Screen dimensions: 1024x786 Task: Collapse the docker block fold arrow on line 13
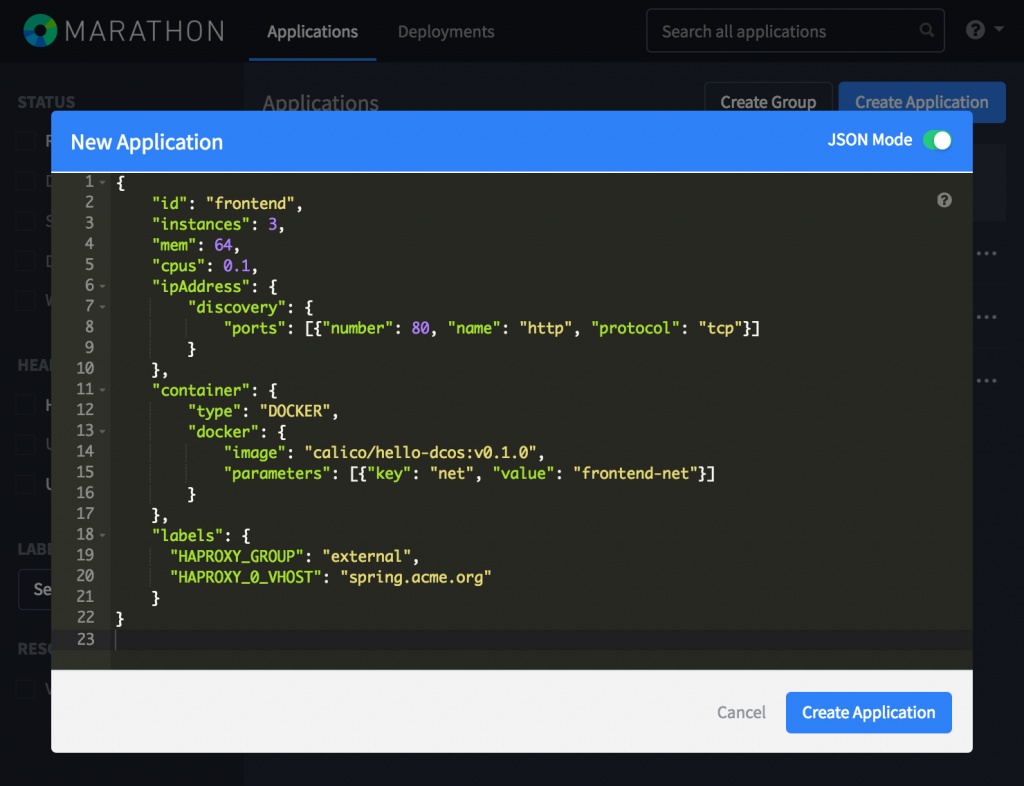tap(103, 432)
